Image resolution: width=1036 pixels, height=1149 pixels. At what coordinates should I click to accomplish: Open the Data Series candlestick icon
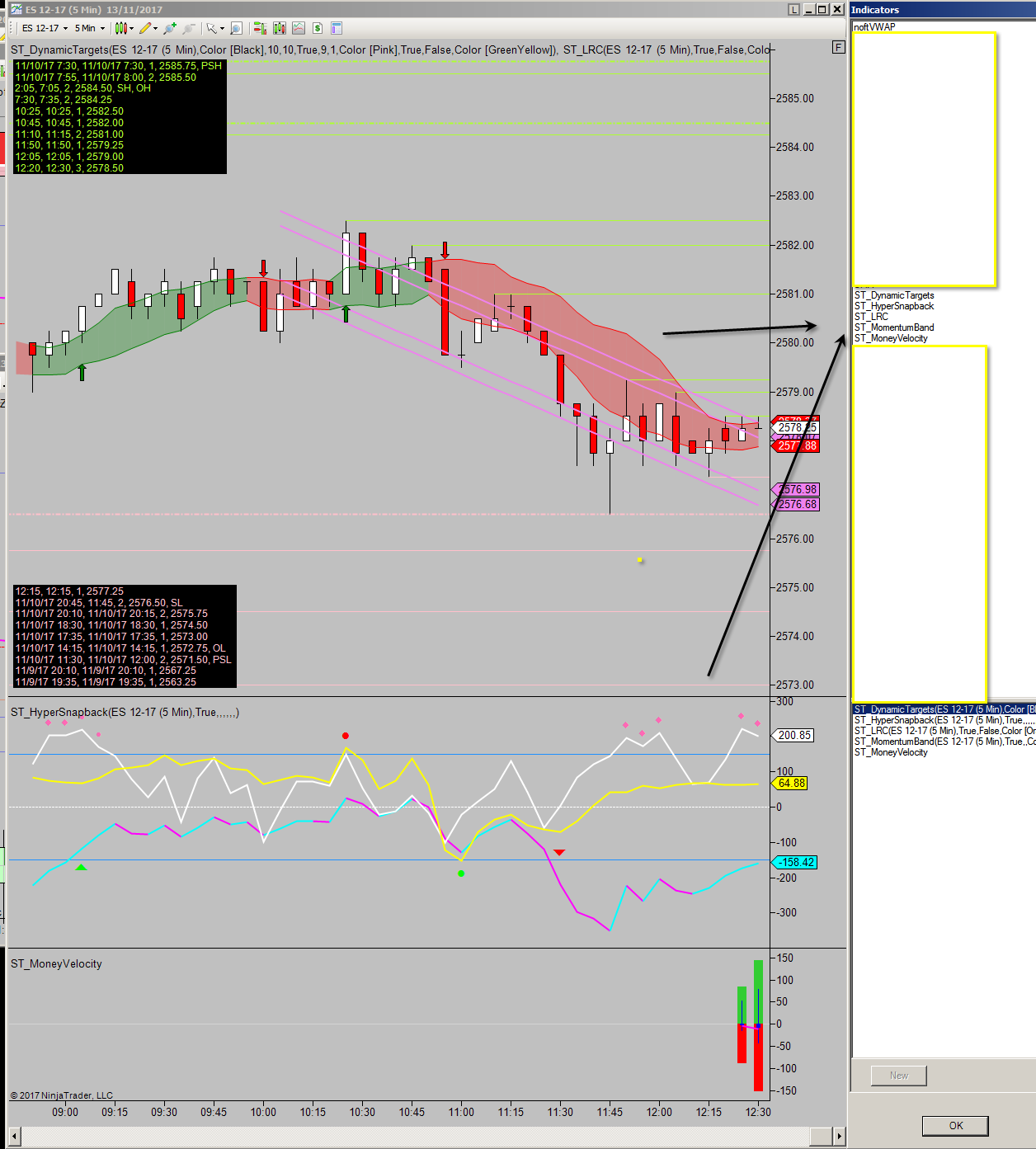(280, 28)
